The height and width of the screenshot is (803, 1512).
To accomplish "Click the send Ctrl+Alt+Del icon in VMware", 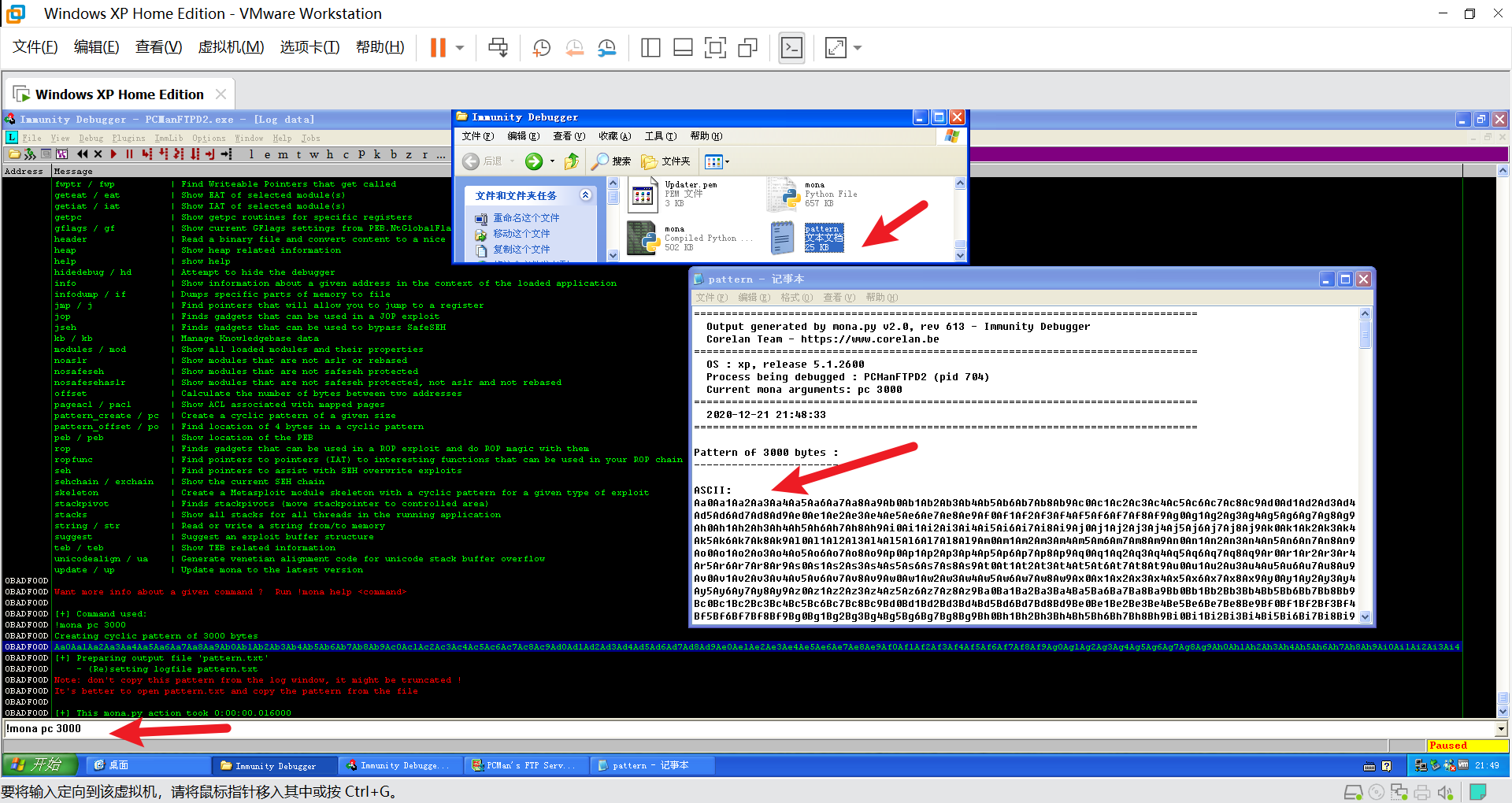I will click(498, 48).
